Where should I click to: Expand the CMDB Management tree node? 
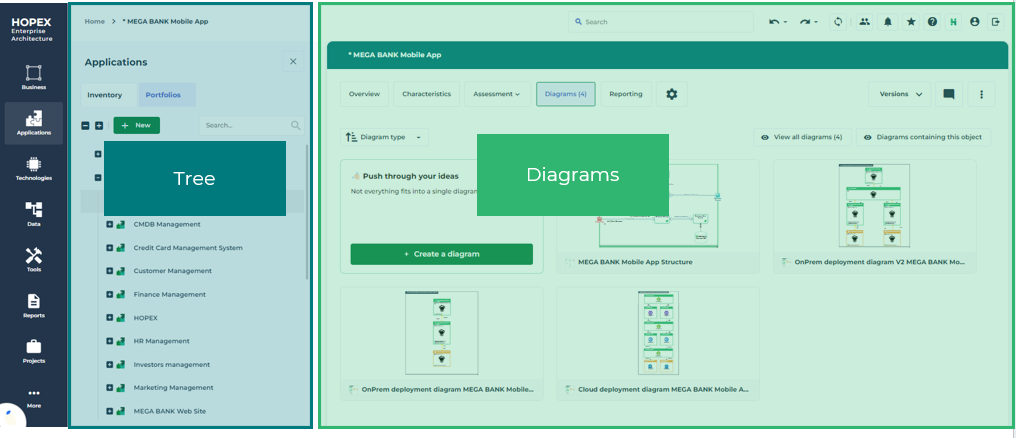tap(109, 224)
